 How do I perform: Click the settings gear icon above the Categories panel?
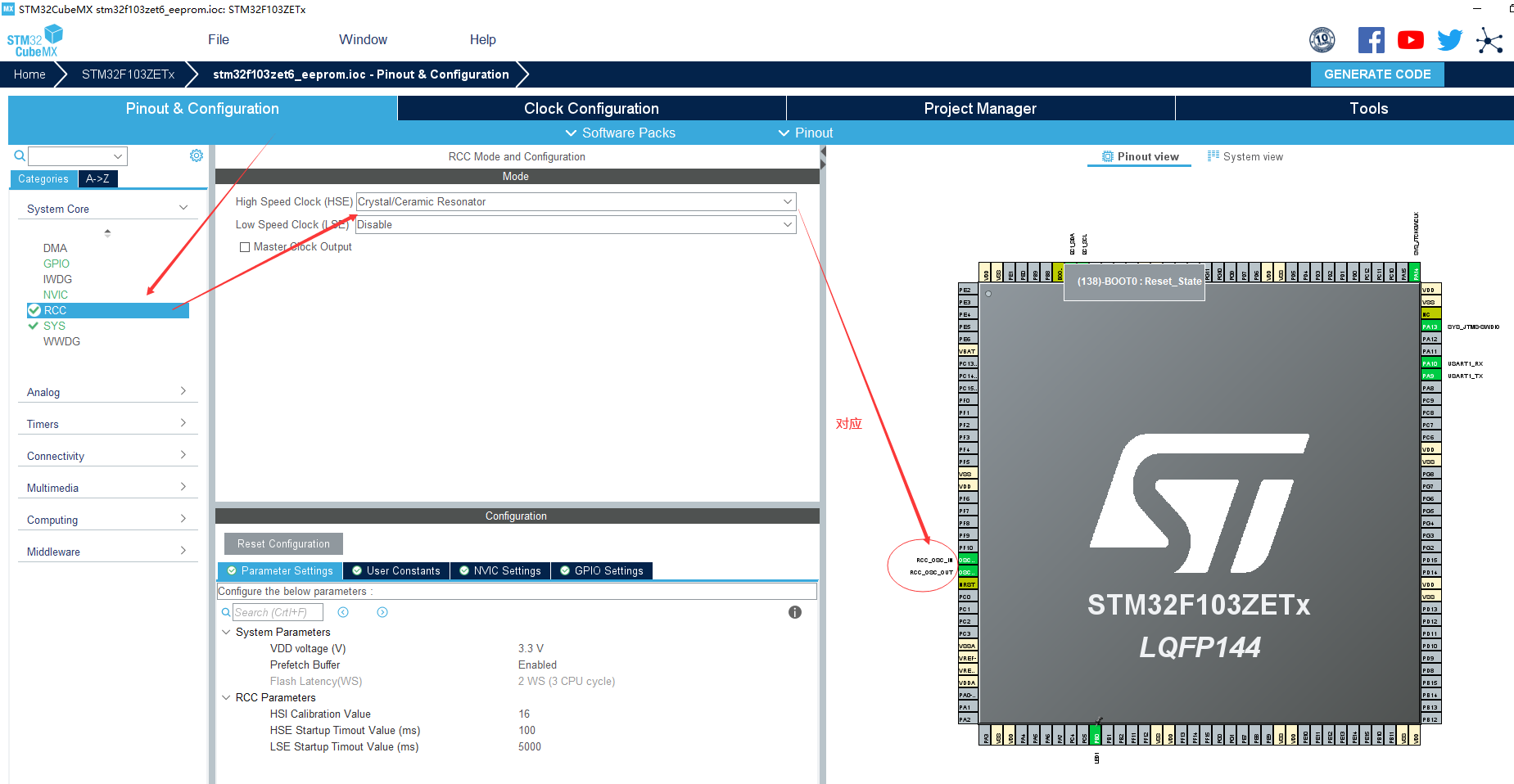(x=196, y=155)
